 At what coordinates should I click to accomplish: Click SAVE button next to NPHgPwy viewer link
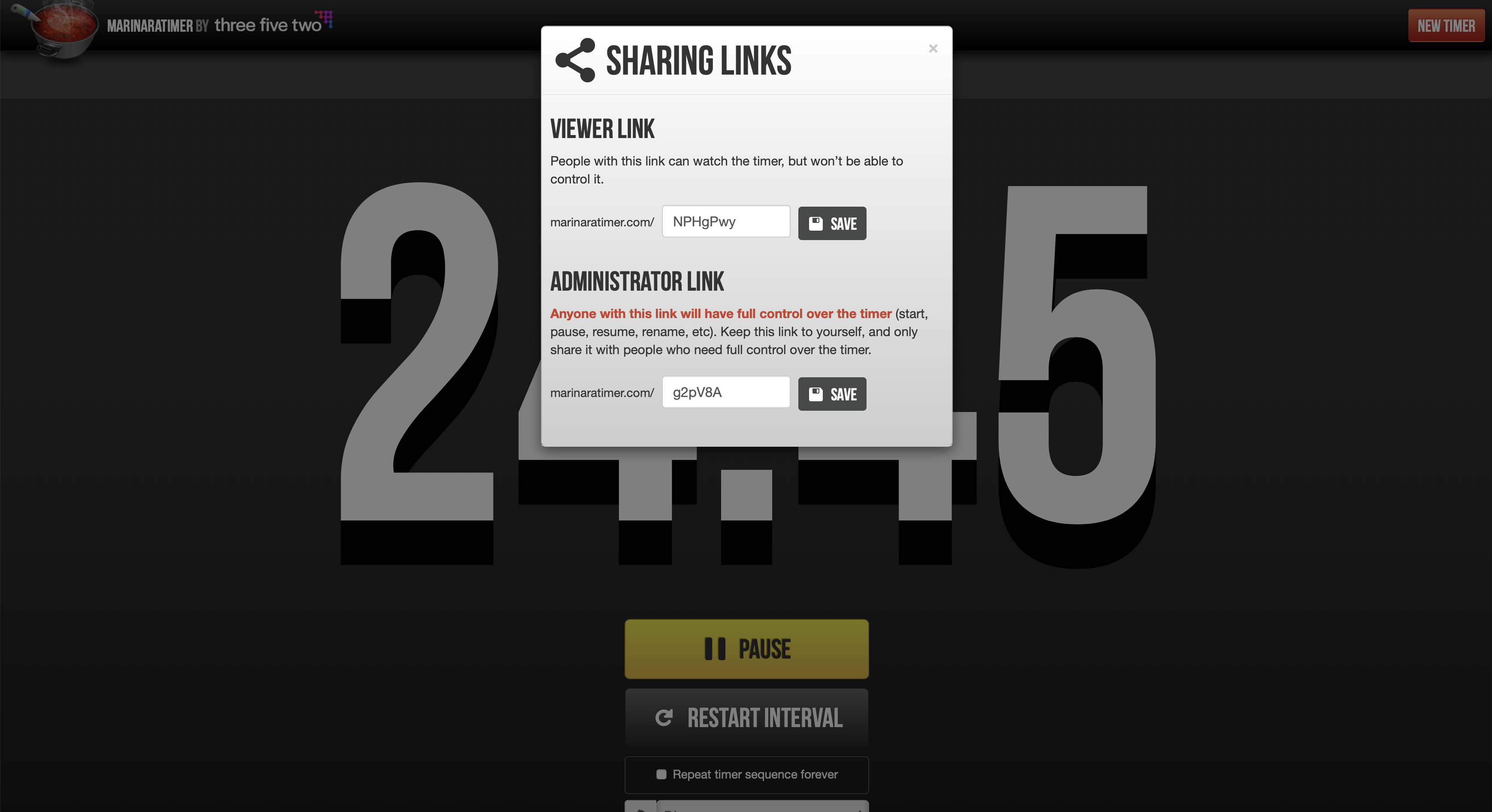pos(831,222)
